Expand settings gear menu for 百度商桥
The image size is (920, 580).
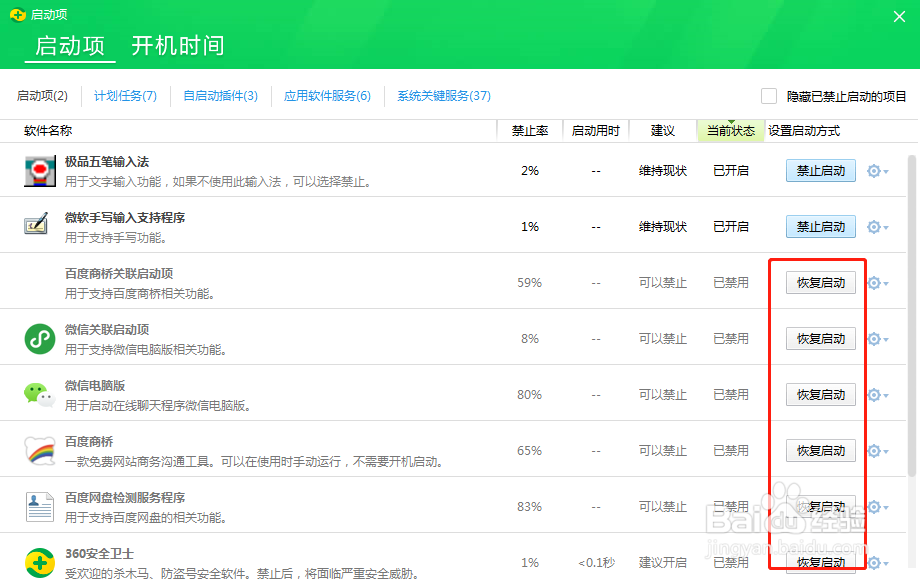click(878, 451)
